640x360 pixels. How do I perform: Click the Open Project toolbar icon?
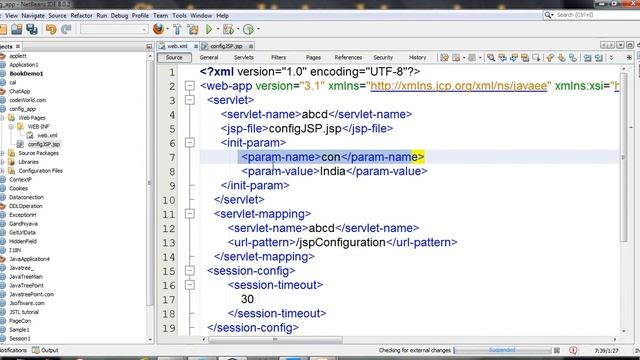[17, 29]
